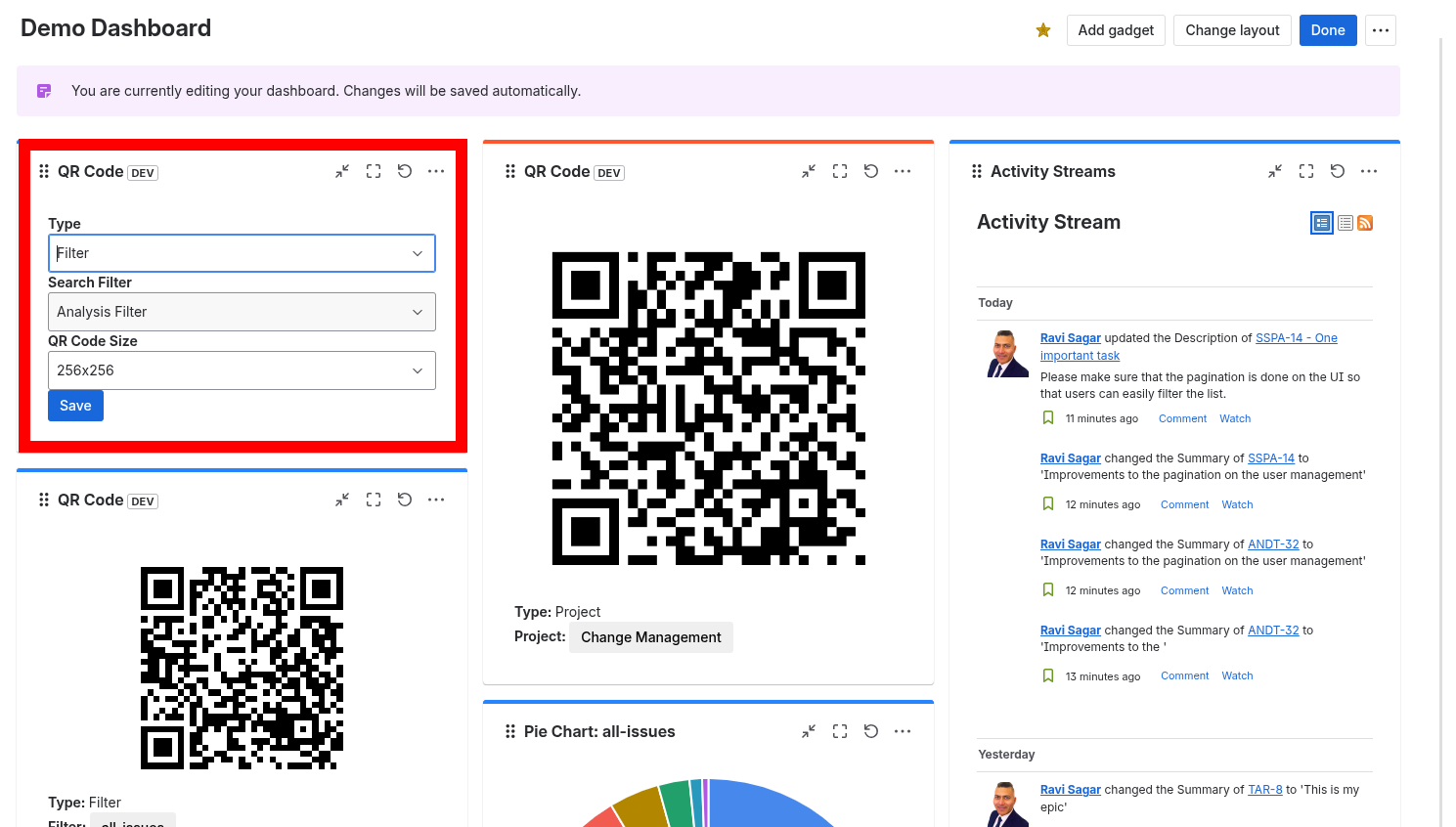
Task: Maximize the Activity Streams gadget
Action: tap(1306, 171)
